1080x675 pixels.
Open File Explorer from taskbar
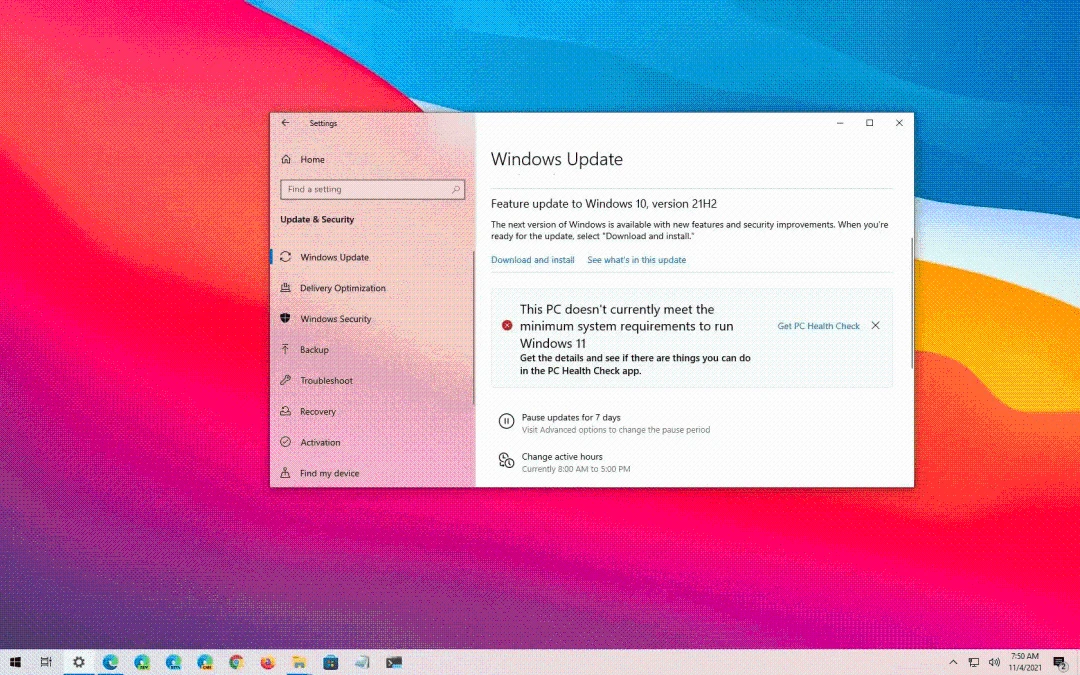tap(299, 662)
